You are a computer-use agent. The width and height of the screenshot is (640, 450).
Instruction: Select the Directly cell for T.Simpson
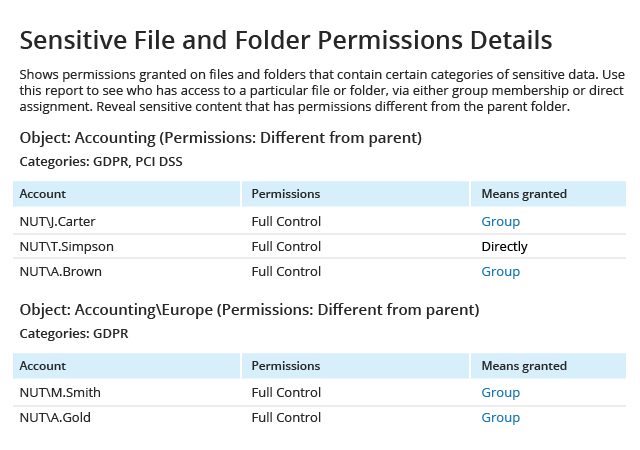click(504, 247)
